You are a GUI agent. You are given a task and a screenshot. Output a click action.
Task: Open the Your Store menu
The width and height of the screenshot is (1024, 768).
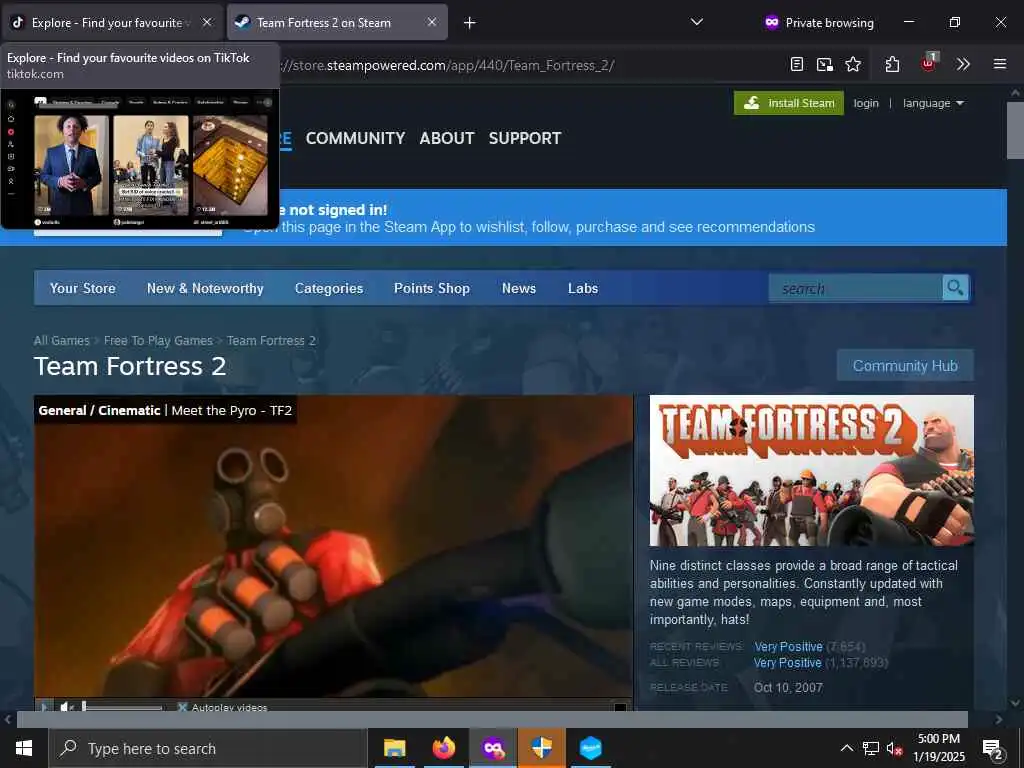(82, 288)
